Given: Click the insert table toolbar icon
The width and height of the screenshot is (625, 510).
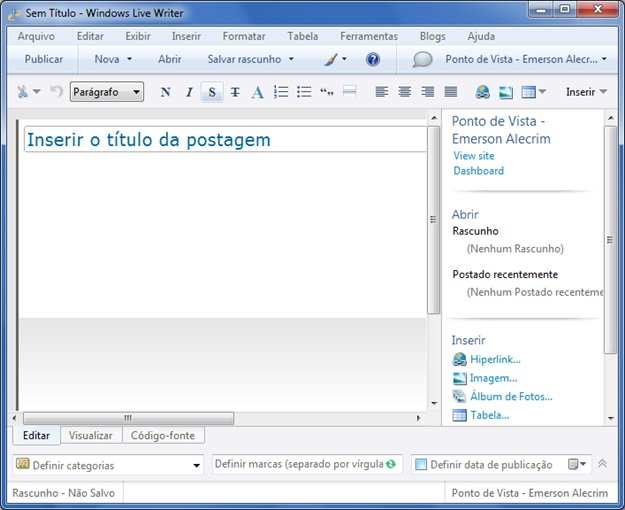Looking at the screenshot, I should click(x=529, y=92).
